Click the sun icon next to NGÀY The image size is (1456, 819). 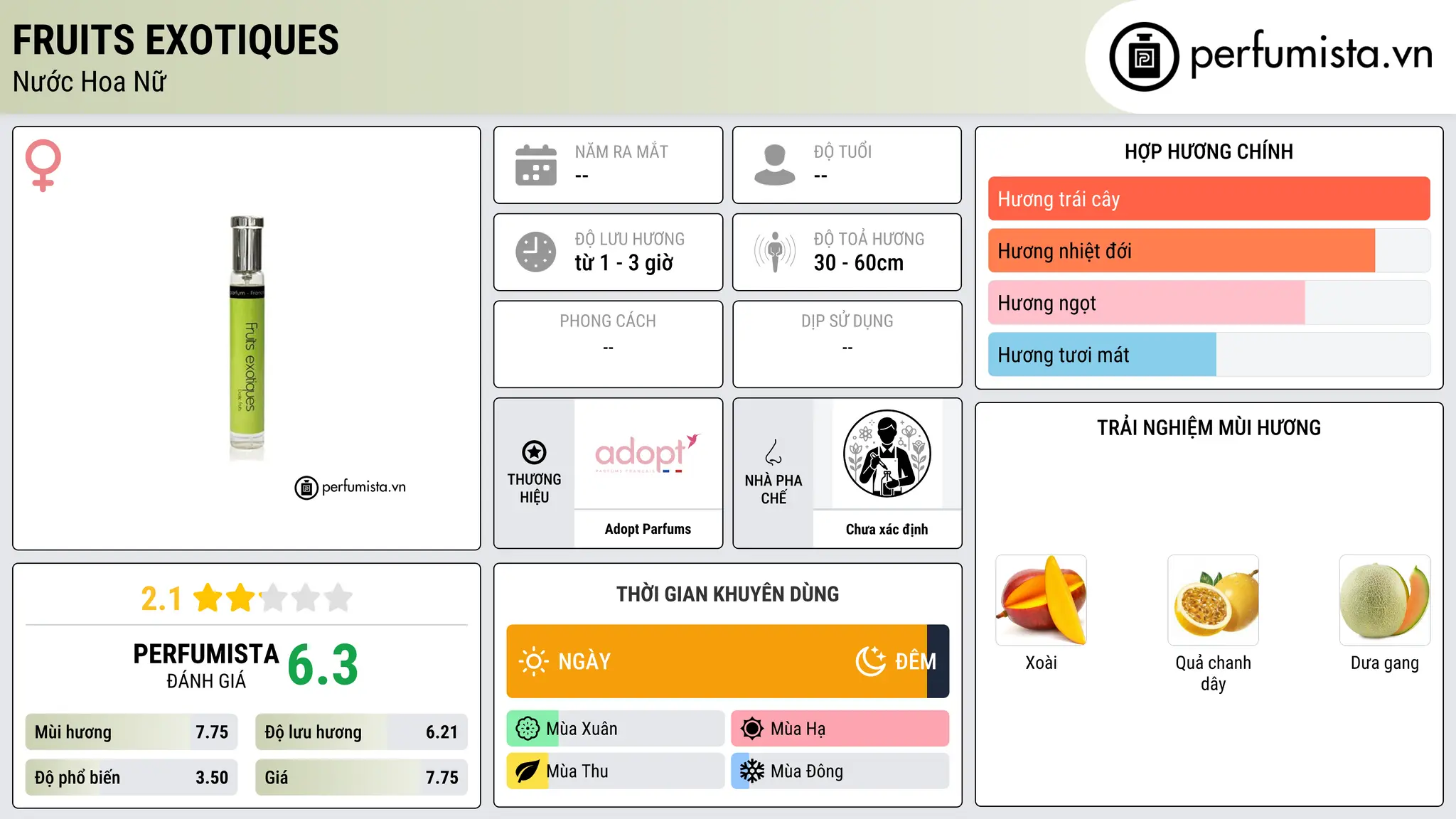pyautogui.click(x=533, y=661)
